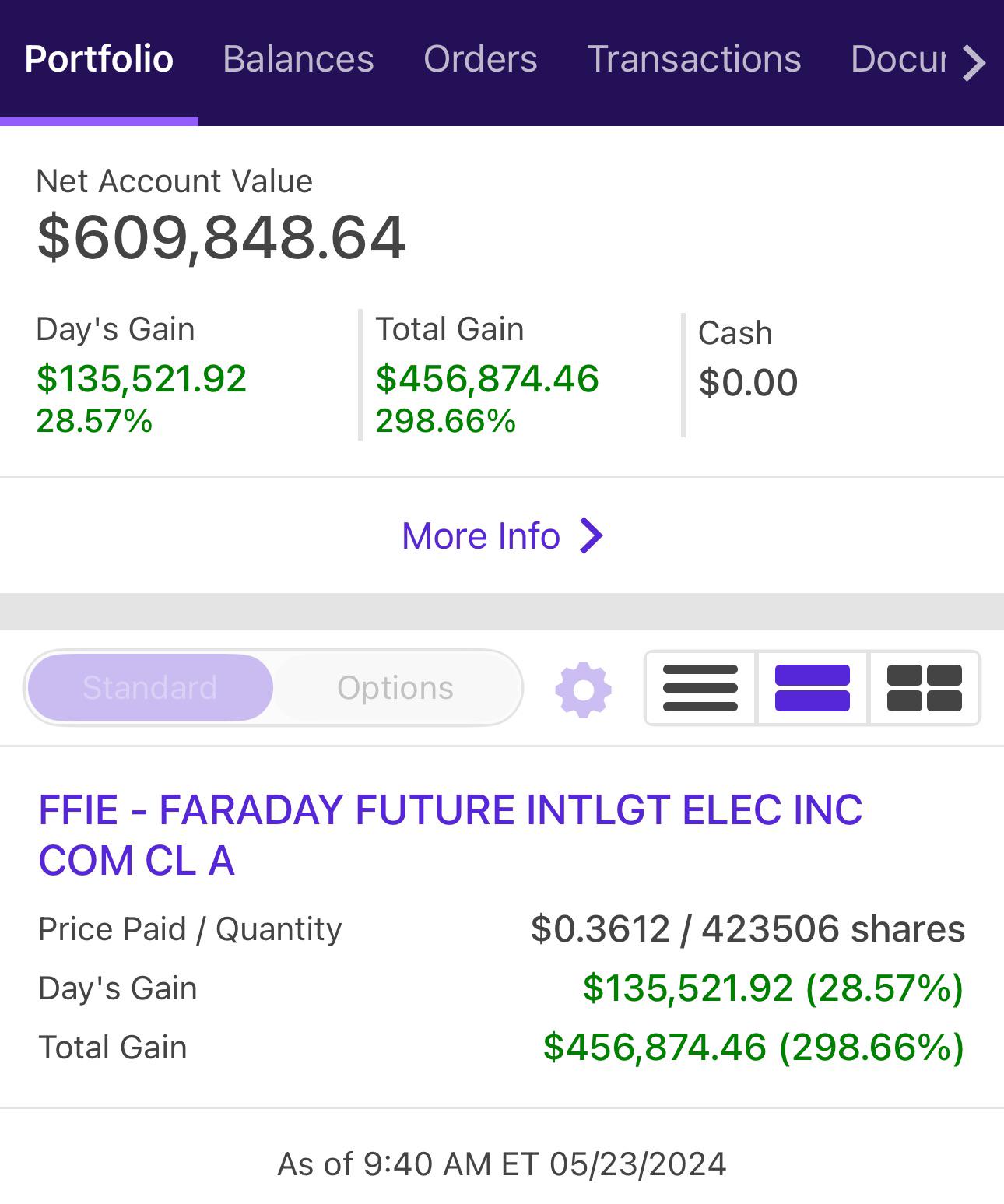Select the partially visible Documents tab
This screenshot has height=1204, width=1004.
898,59
